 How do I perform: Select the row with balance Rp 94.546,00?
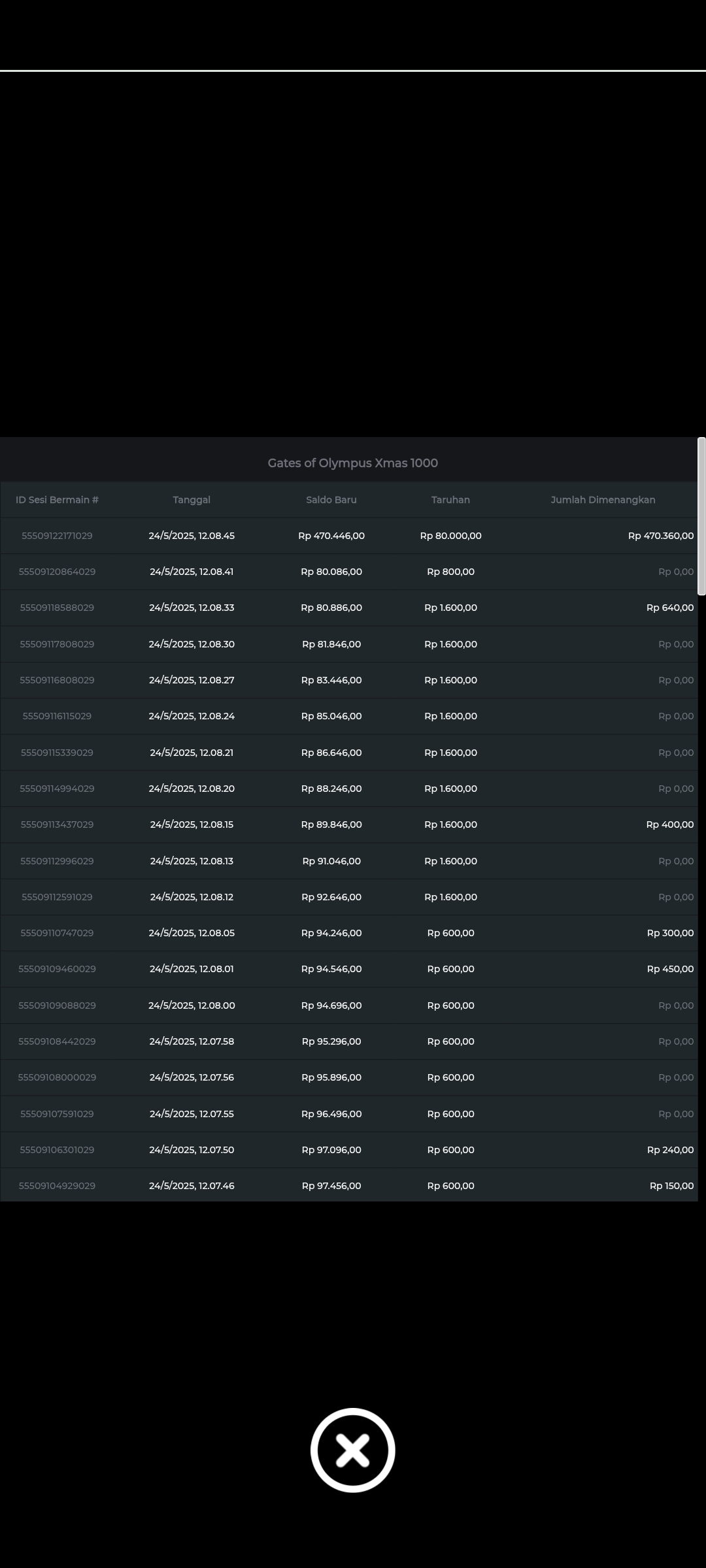pos(349,969)
